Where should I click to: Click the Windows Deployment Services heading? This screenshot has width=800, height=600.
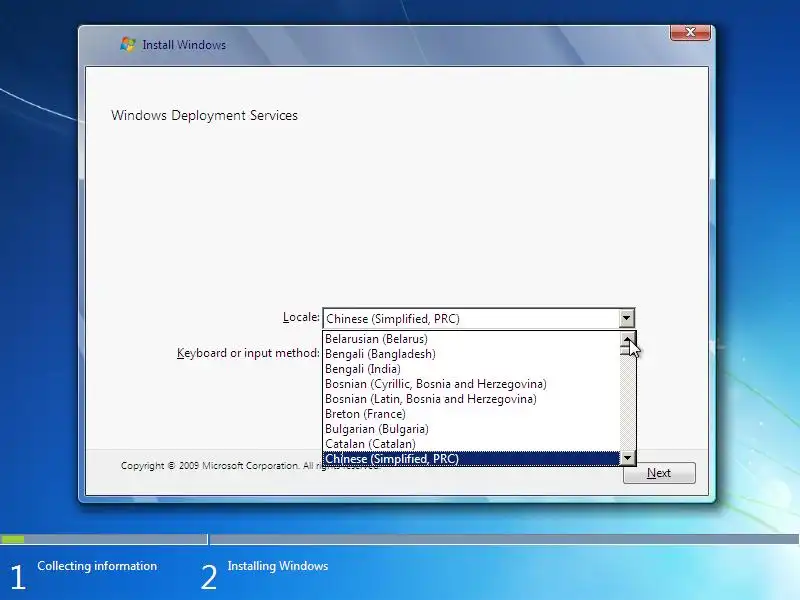204,115
